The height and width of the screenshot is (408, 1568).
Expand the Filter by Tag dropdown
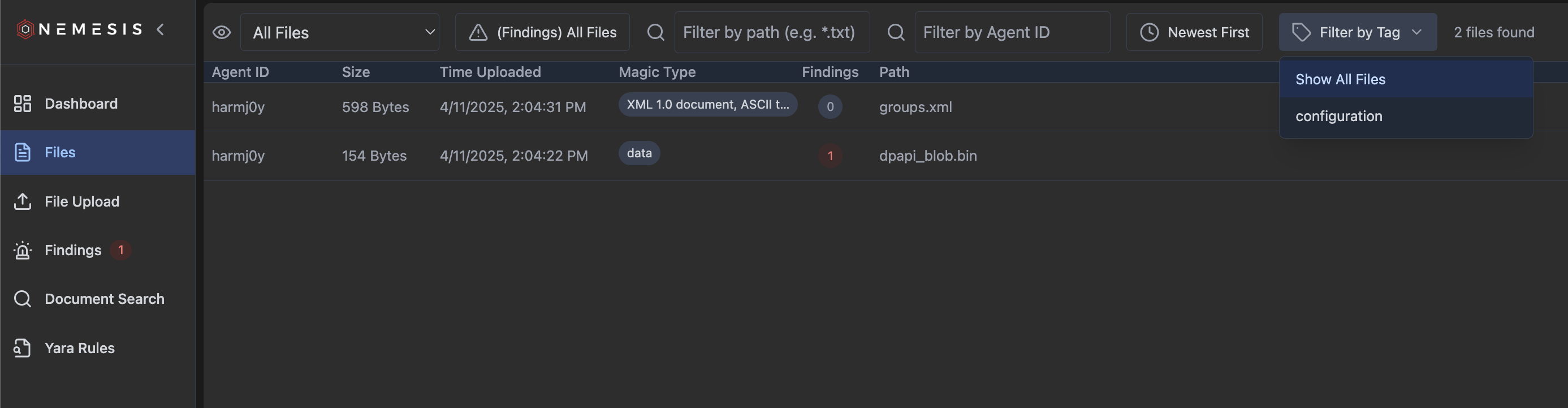point(1358,32)
